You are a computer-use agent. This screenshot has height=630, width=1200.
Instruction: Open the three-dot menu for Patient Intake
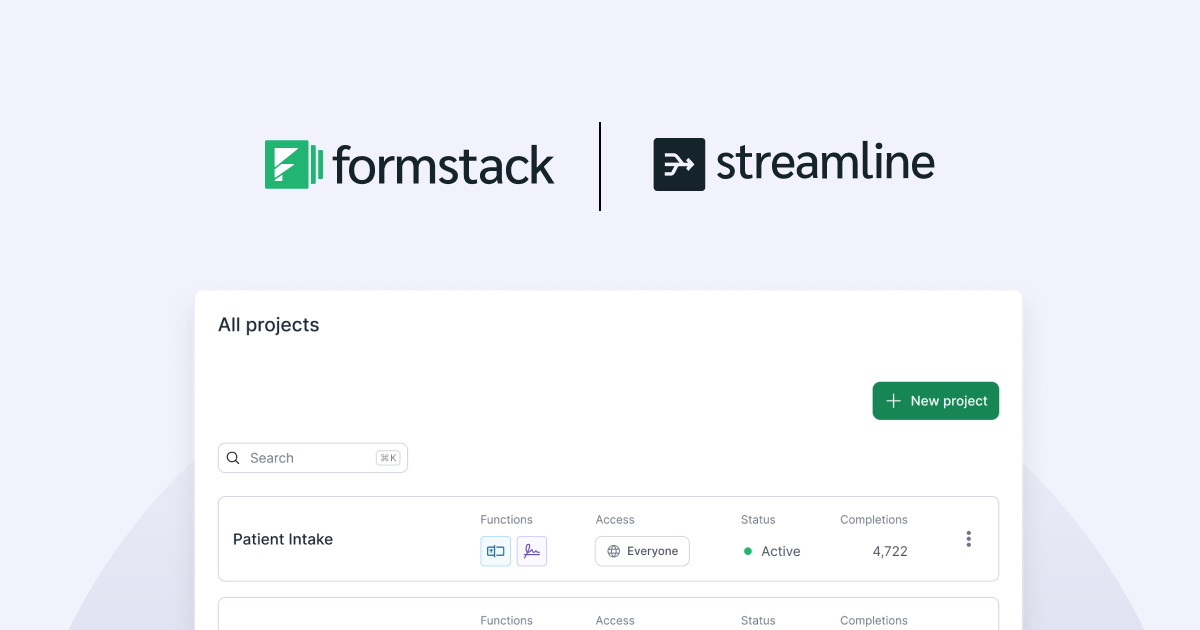click(x=968, y=539)
